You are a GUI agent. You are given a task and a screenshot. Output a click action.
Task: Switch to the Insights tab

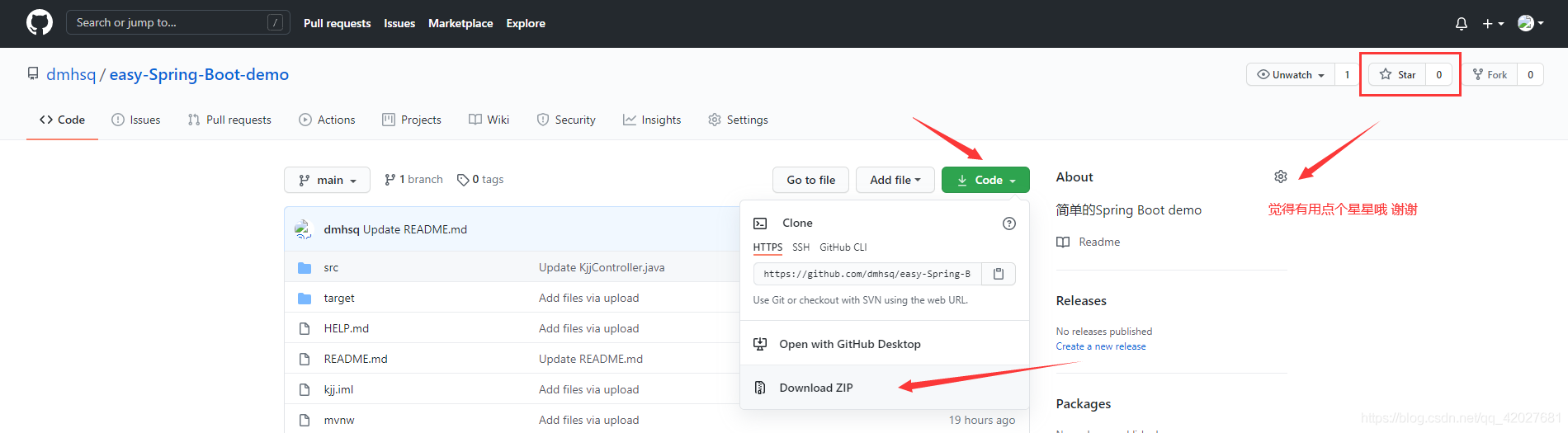click(x=652, y=120)
